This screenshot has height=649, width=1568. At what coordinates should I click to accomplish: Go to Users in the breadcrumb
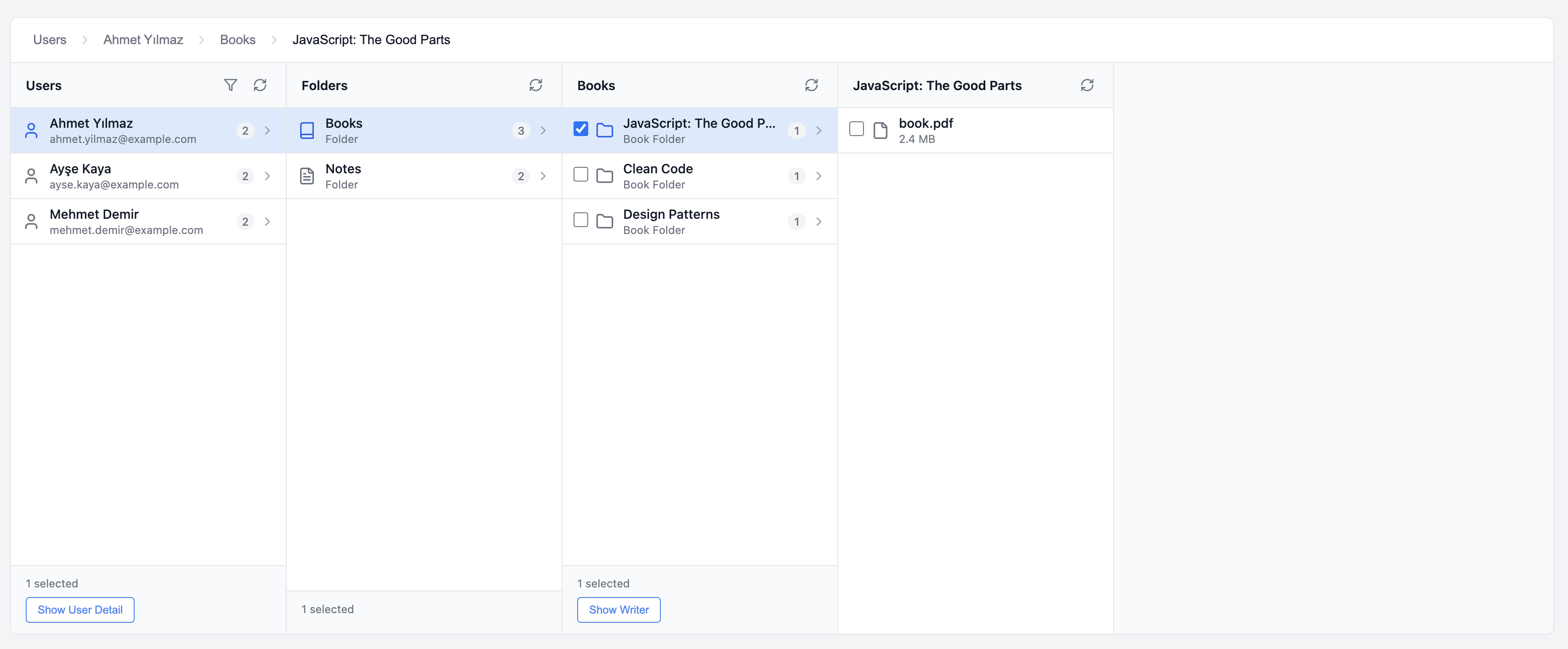[x=50, y=40]
